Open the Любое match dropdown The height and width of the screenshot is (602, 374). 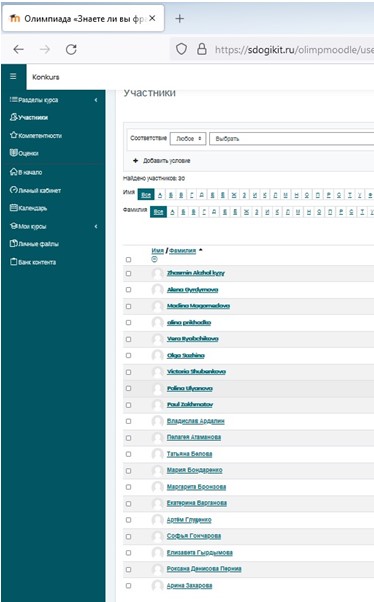tap(188, 139)
